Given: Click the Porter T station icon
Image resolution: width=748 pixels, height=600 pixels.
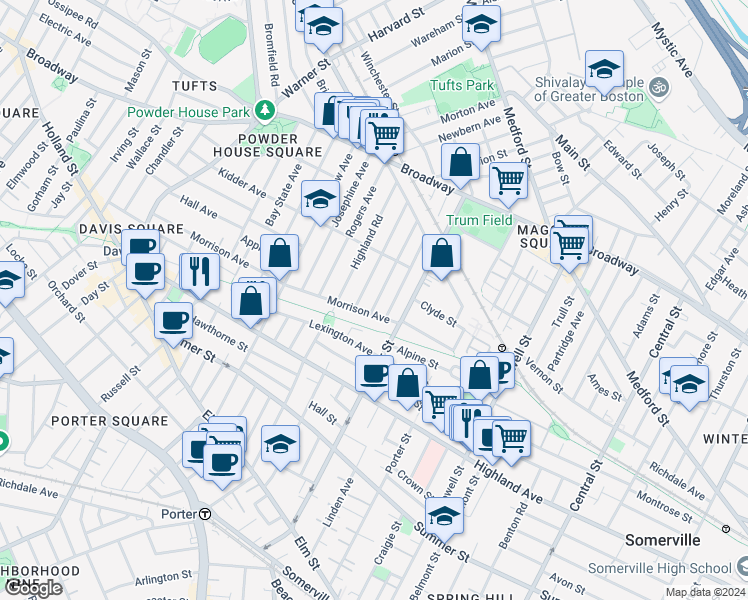Looking at the screenshot, I should pyautogui.click(x=205, y=514).
